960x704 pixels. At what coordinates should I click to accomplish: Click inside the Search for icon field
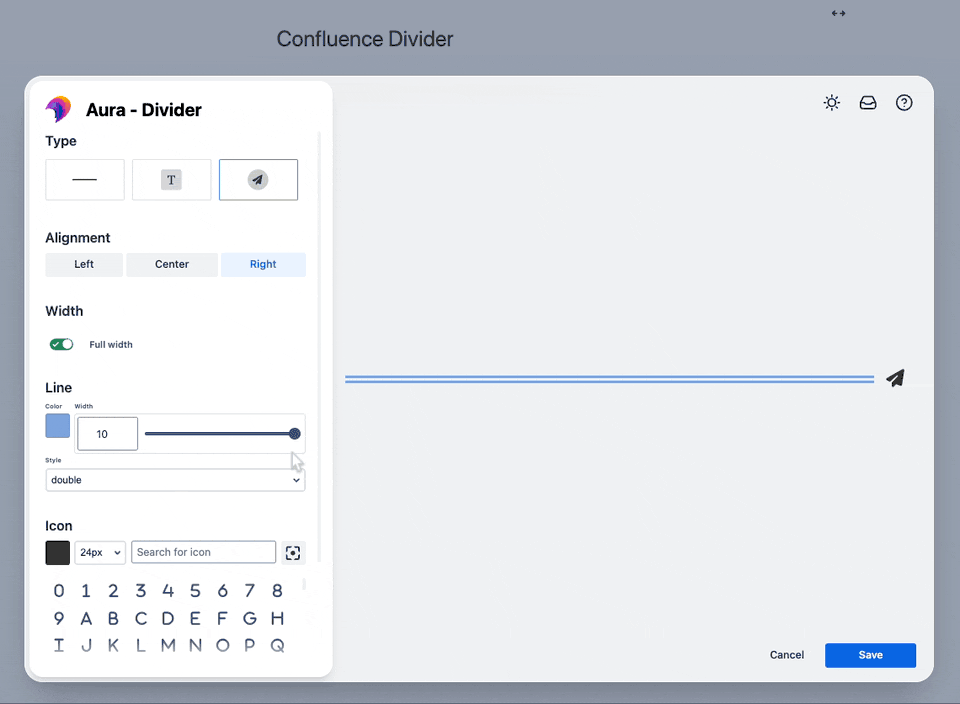coord(203,552)
